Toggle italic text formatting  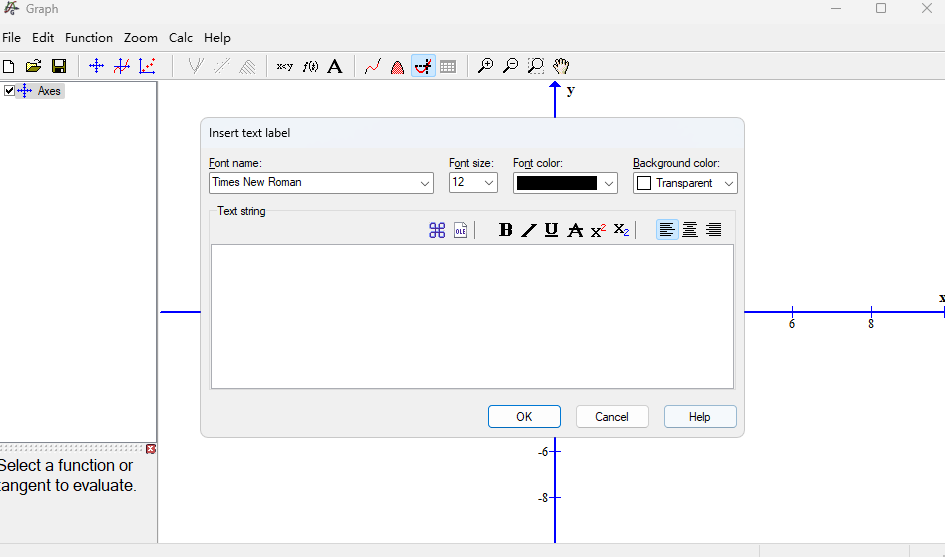click(529, 230)
